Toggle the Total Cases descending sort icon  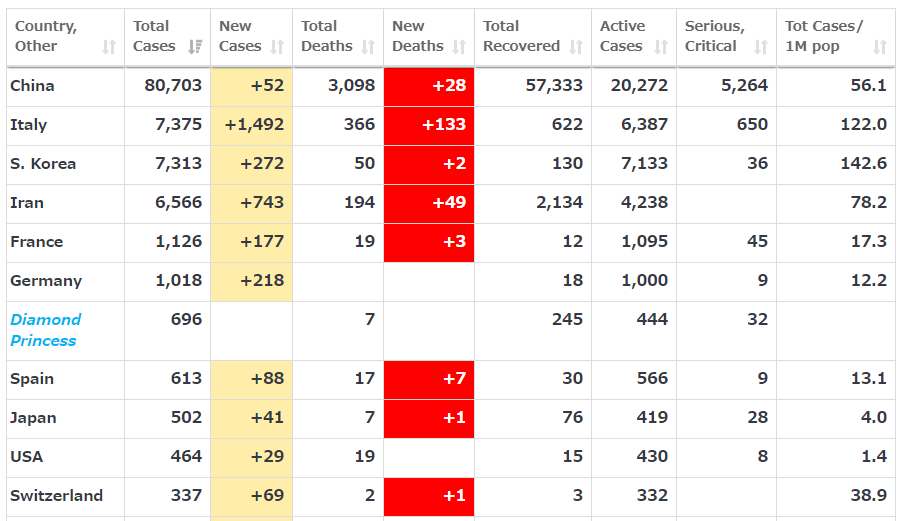tap(195, 47)
